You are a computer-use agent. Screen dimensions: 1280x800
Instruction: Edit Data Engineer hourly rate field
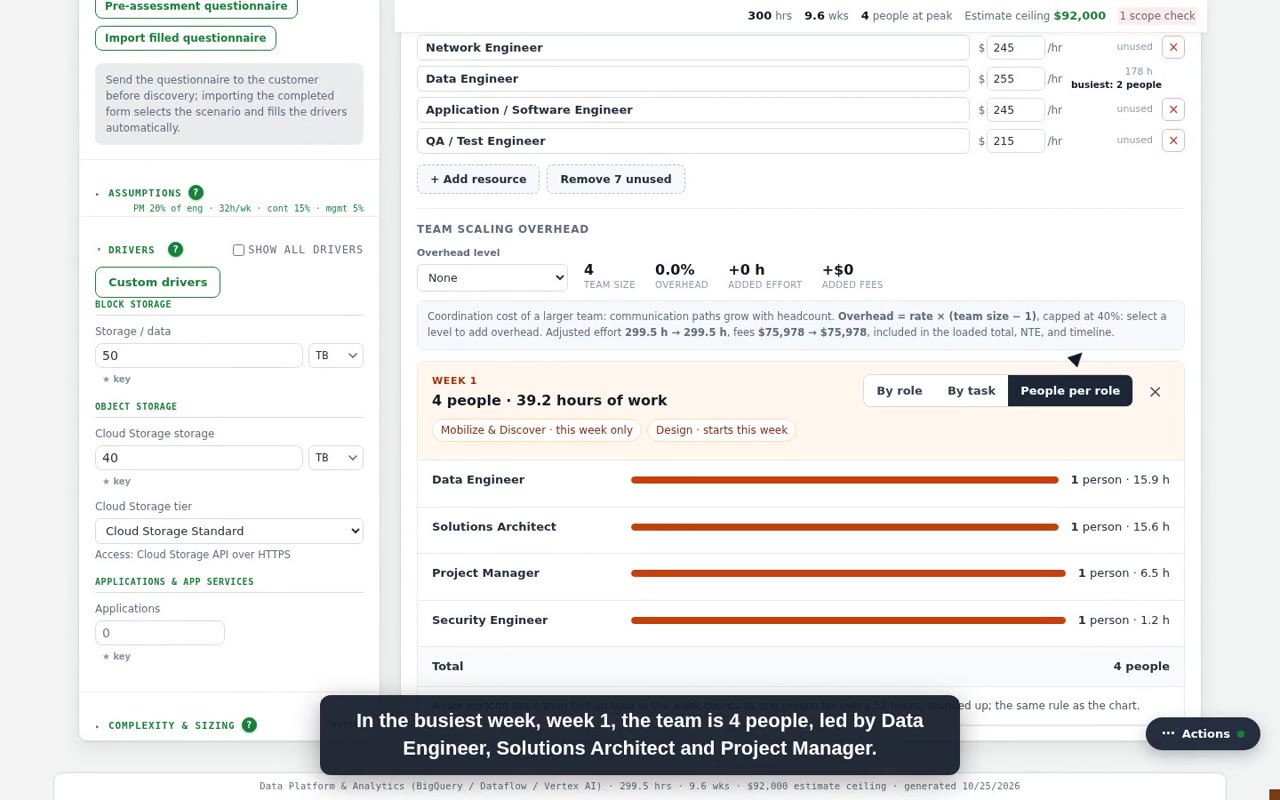1015,78
